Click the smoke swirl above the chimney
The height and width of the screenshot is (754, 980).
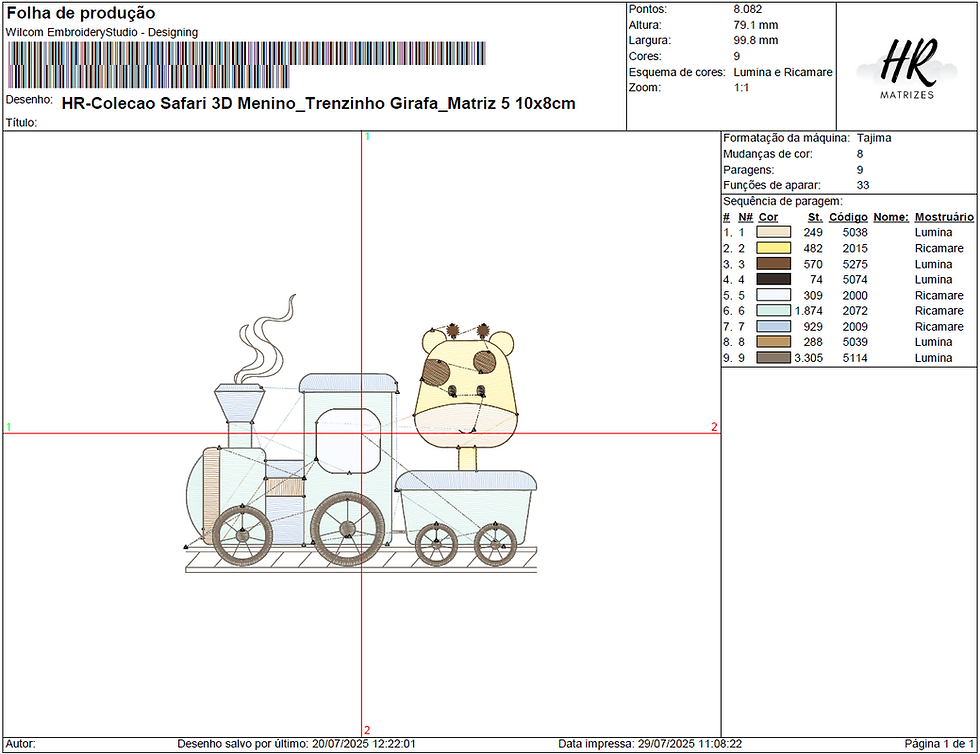point(266,338)
